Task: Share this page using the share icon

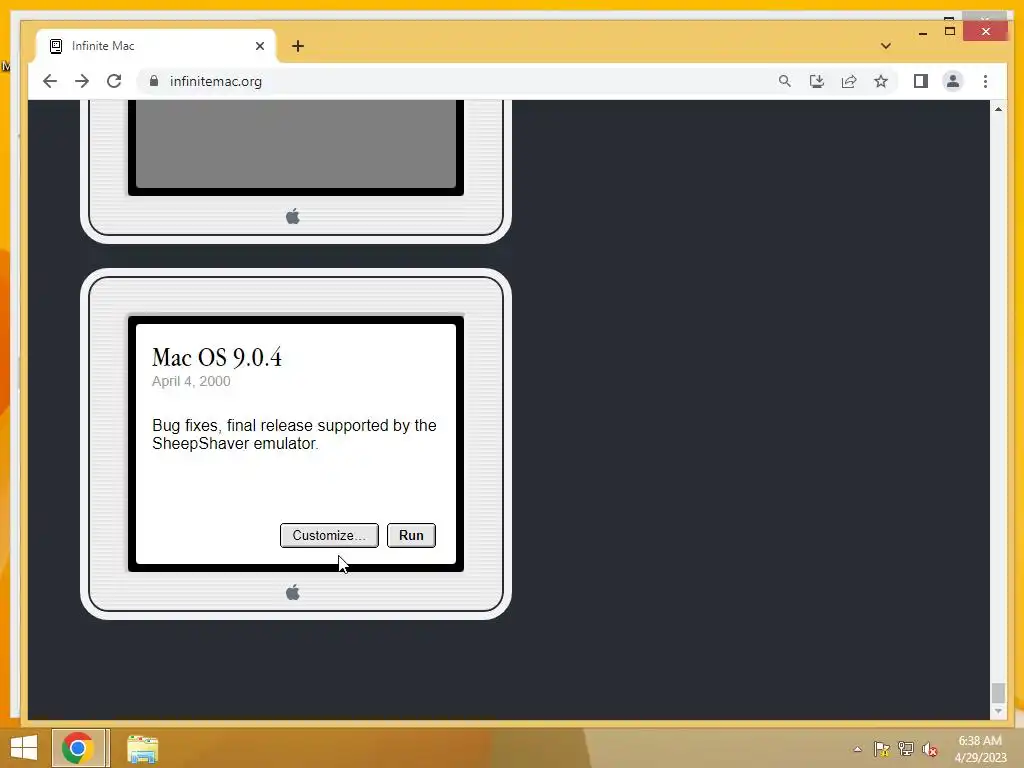Action: [849, 81]
